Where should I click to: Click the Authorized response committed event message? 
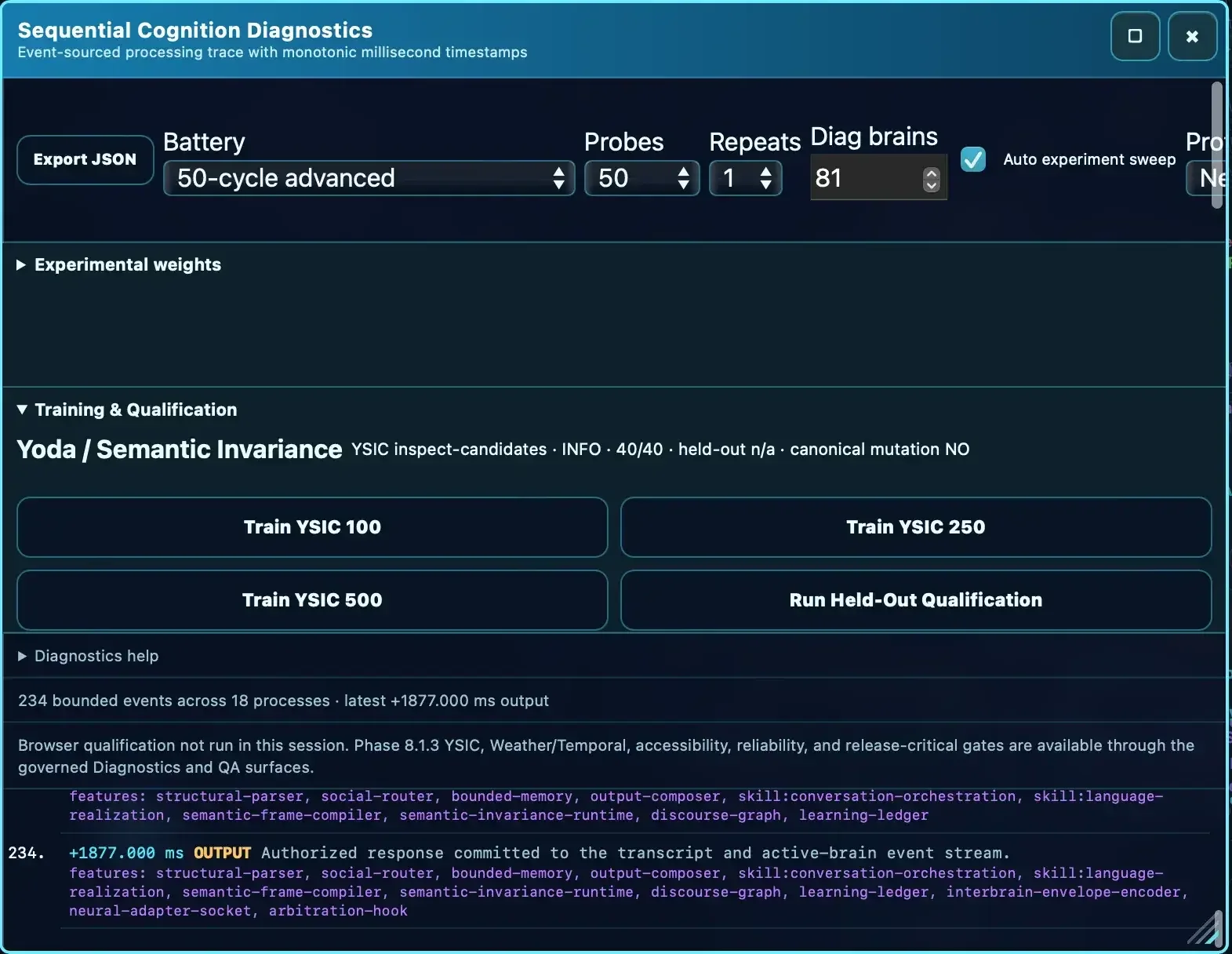point(635,853)
